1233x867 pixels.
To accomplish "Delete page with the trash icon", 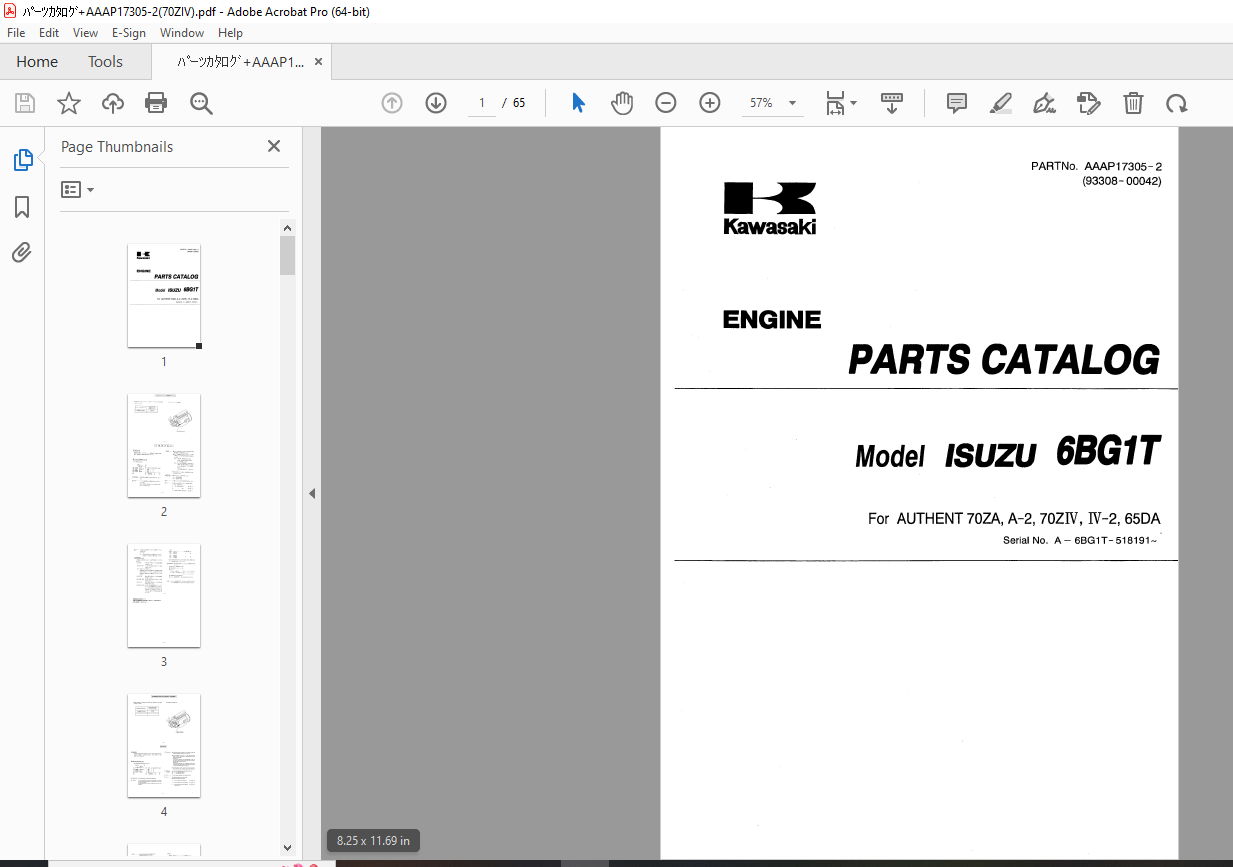I will pos(1133,103).
